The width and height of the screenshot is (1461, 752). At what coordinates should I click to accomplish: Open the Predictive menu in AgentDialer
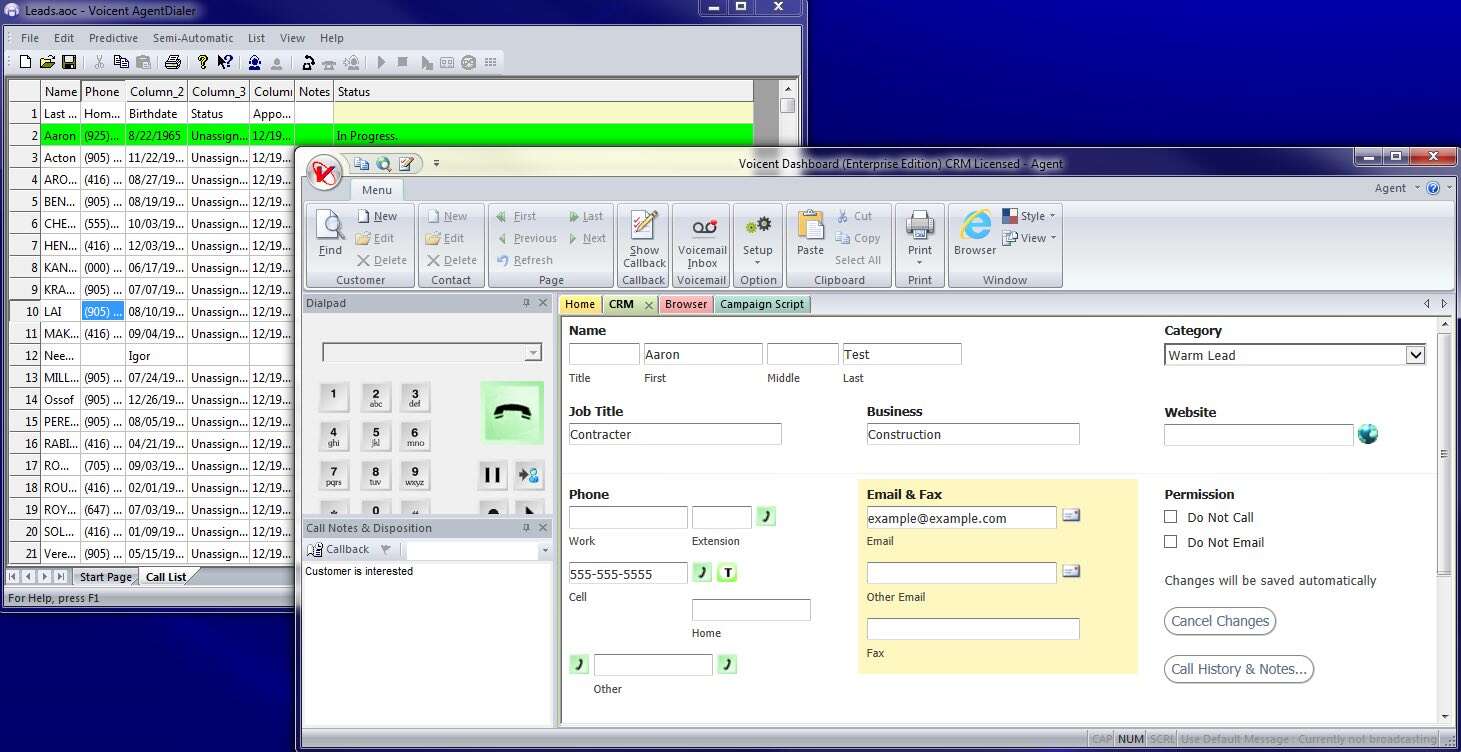(113, 38)
